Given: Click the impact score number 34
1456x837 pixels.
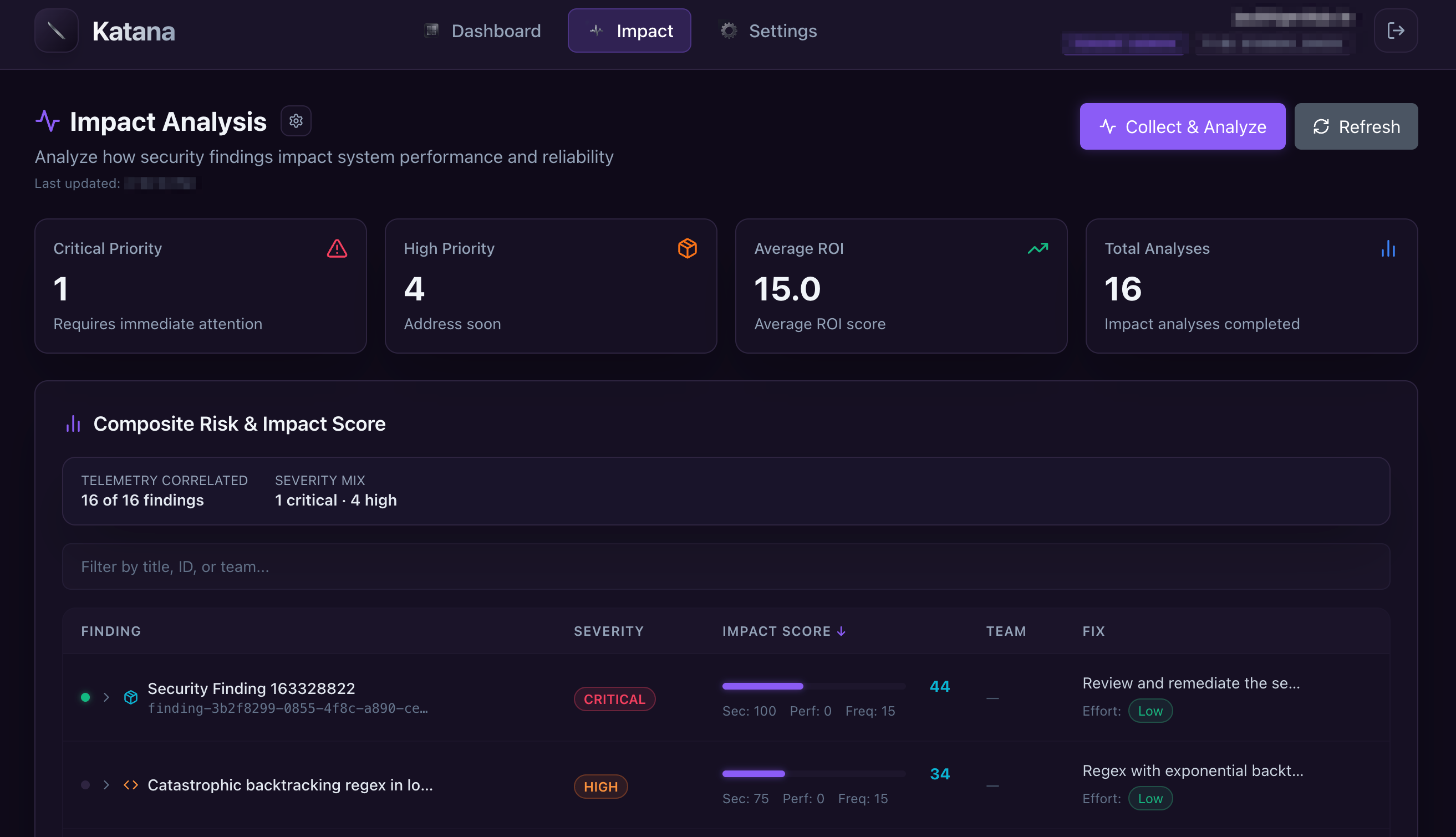Looking at the screenshot, I should [939, 773].
